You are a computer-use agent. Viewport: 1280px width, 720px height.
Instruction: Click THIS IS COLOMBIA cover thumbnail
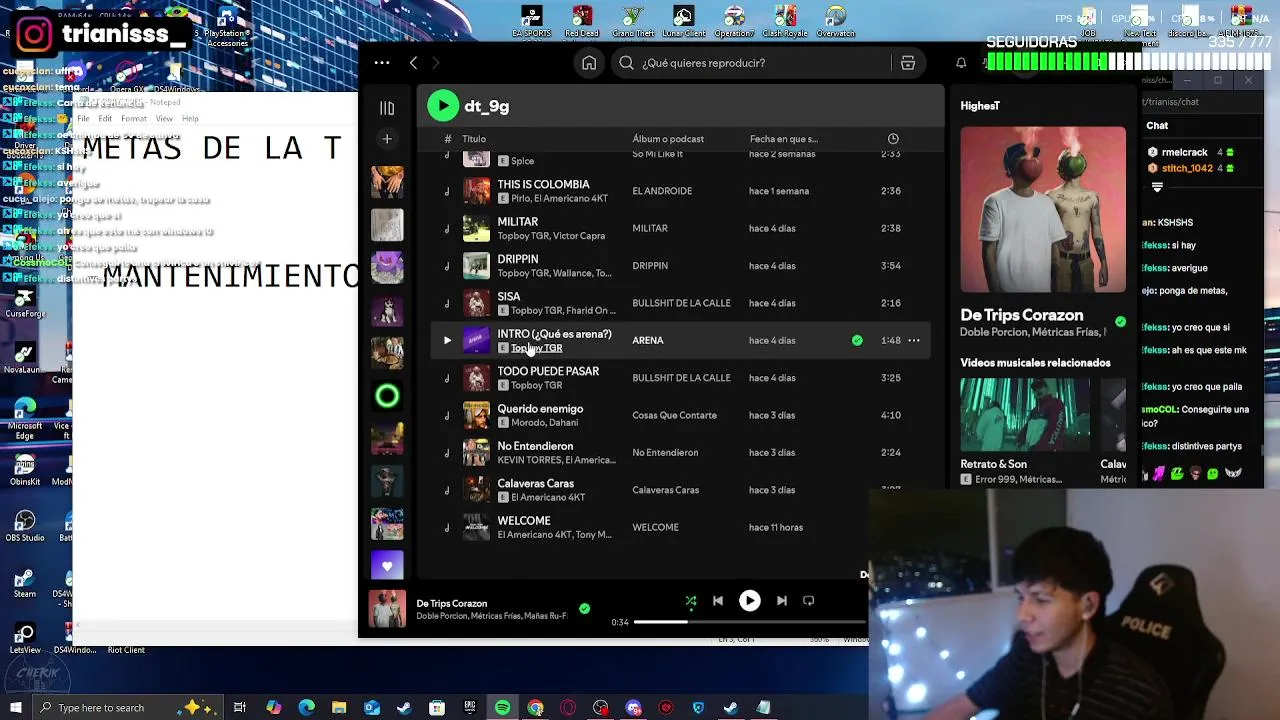476,191
